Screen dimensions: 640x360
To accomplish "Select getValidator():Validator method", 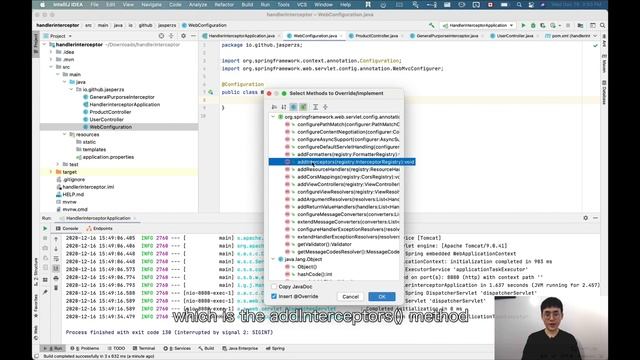I will 324,244.
